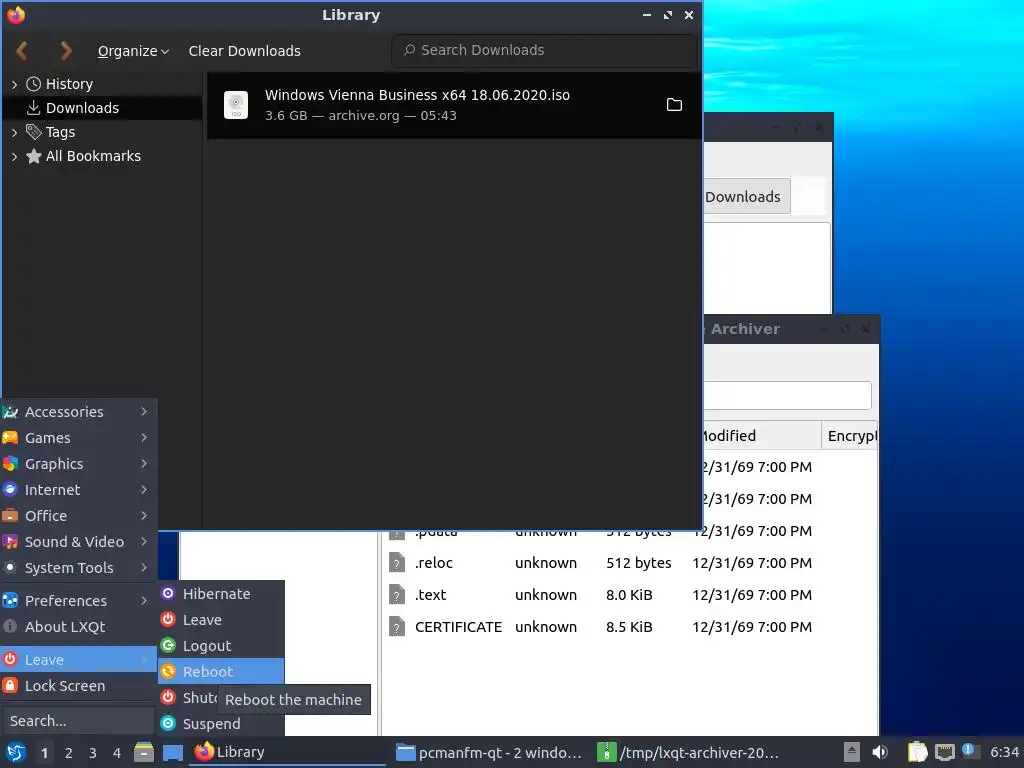Viewport: 1024px width, 768px height.
Task: Expand the Office submenu
Action: pyautogui.click(x=78, y=515)
